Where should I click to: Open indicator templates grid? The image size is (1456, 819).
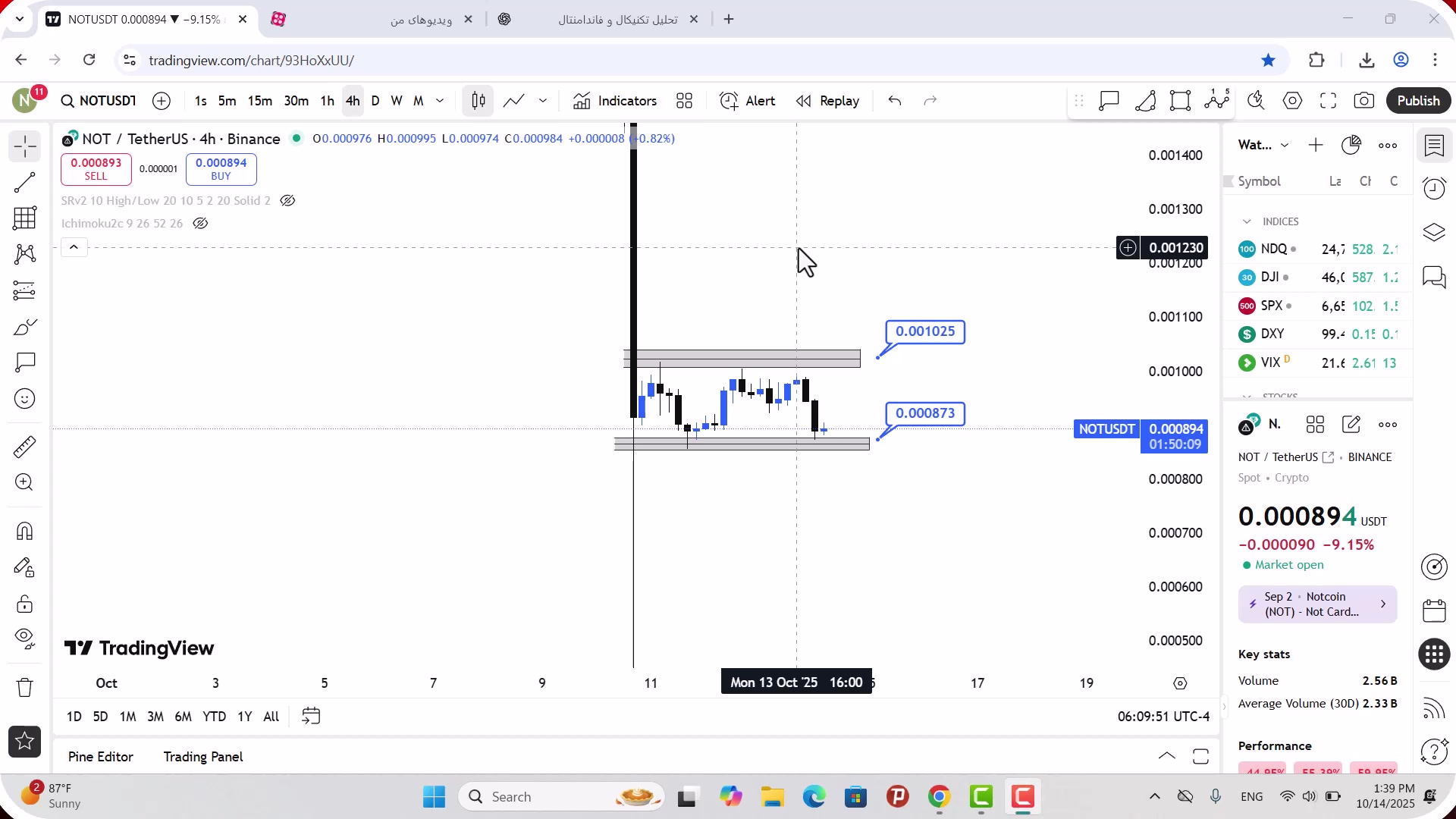685,101
